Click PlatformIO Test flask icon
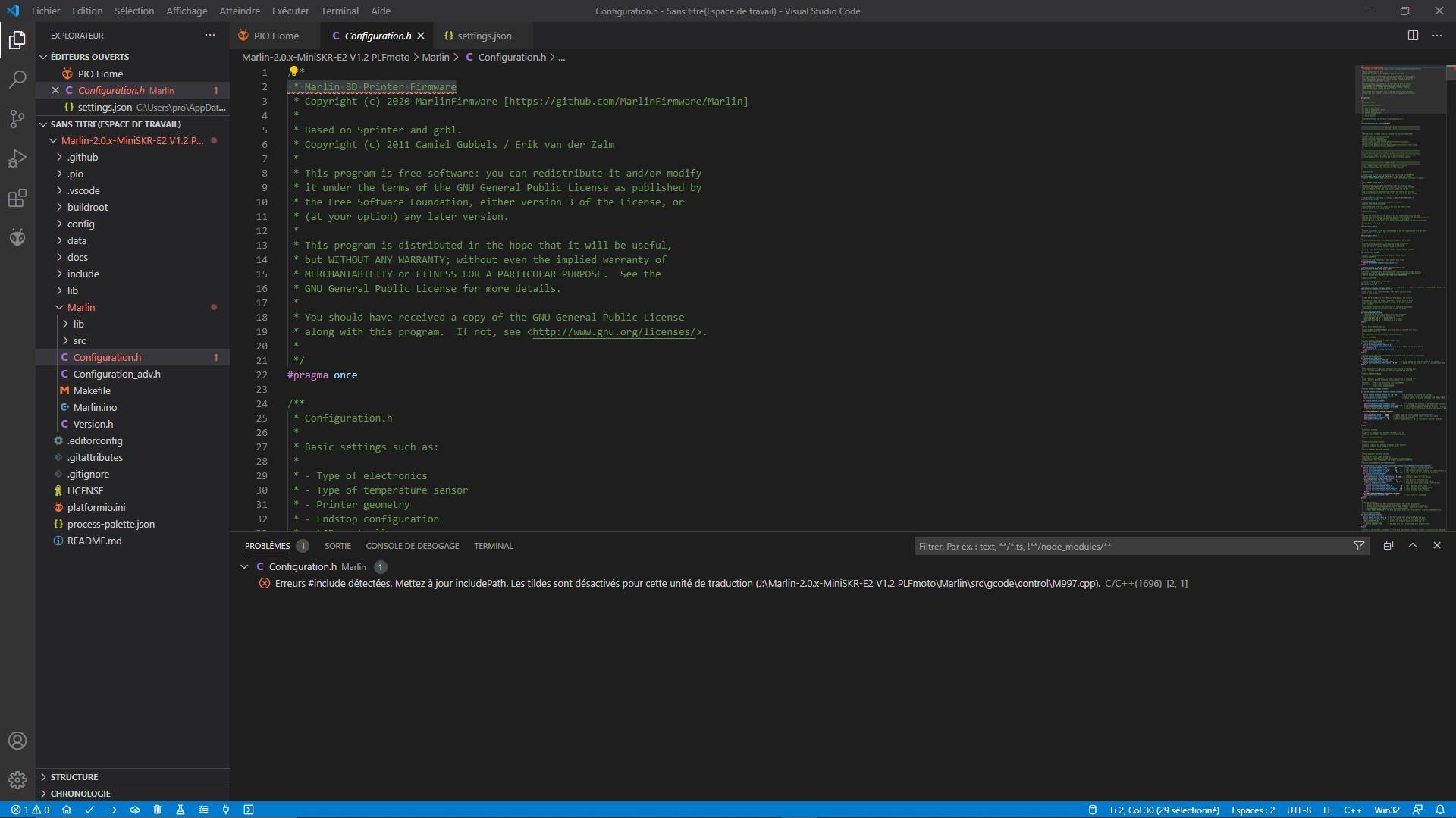Screen dimensions: 1456x818 [x=180, y=810]
